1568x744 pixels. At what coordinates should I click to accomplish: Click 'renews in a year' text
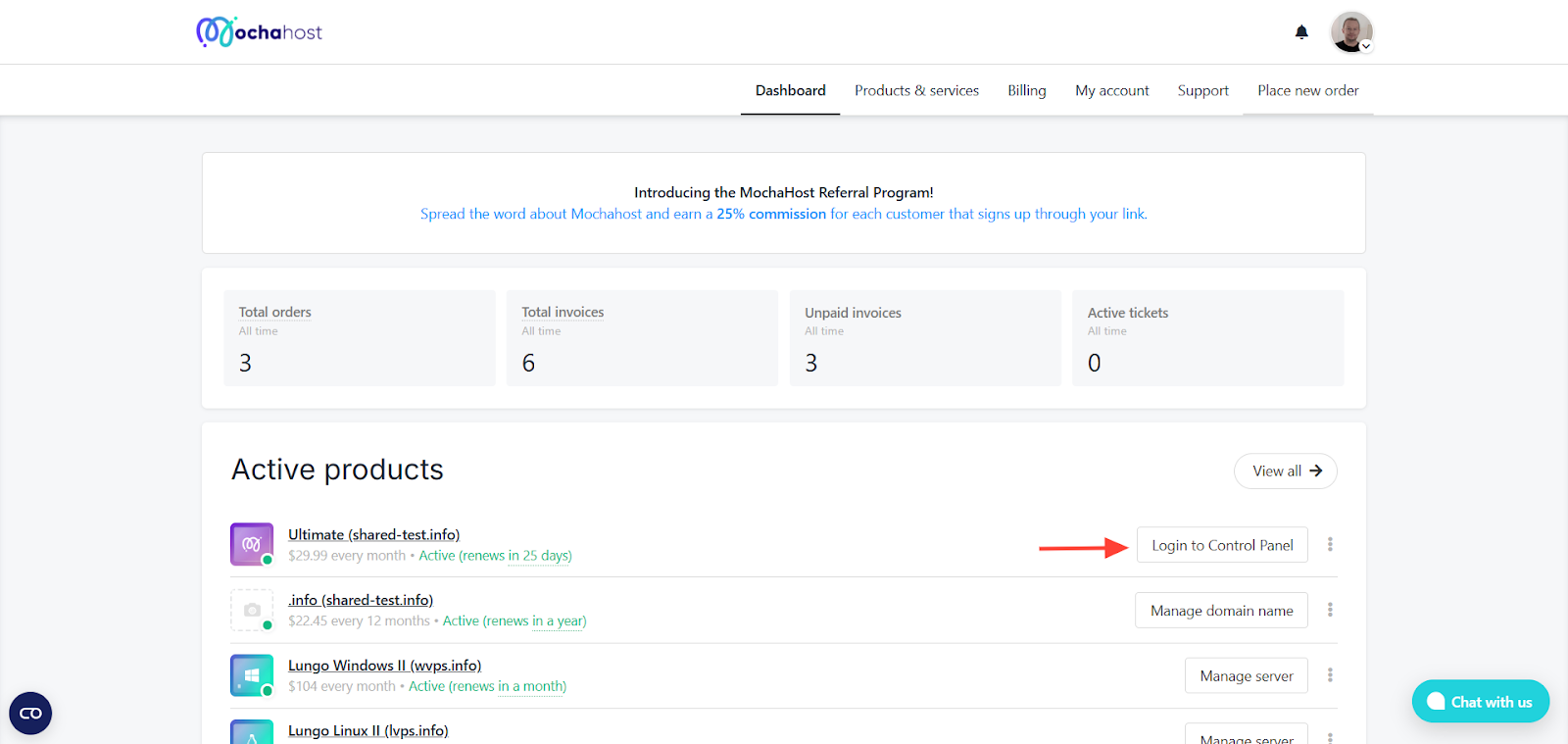coord(535,621)
